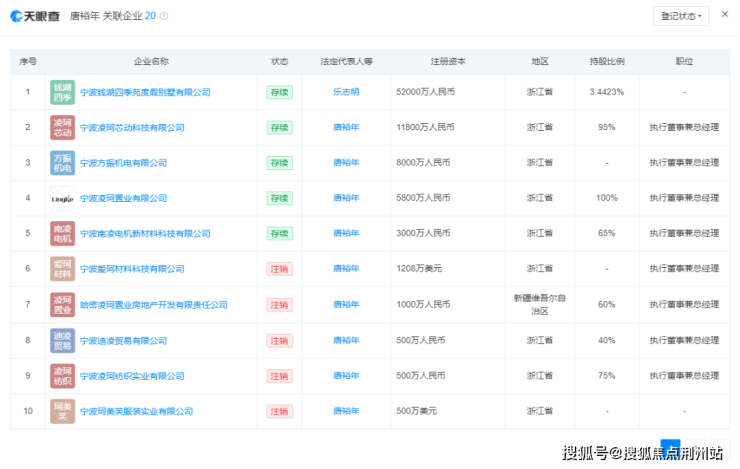The width and height of the screenshot is (740, 469).
Task: Click the 方振机电 company logo
Action: tap(62, 163)
